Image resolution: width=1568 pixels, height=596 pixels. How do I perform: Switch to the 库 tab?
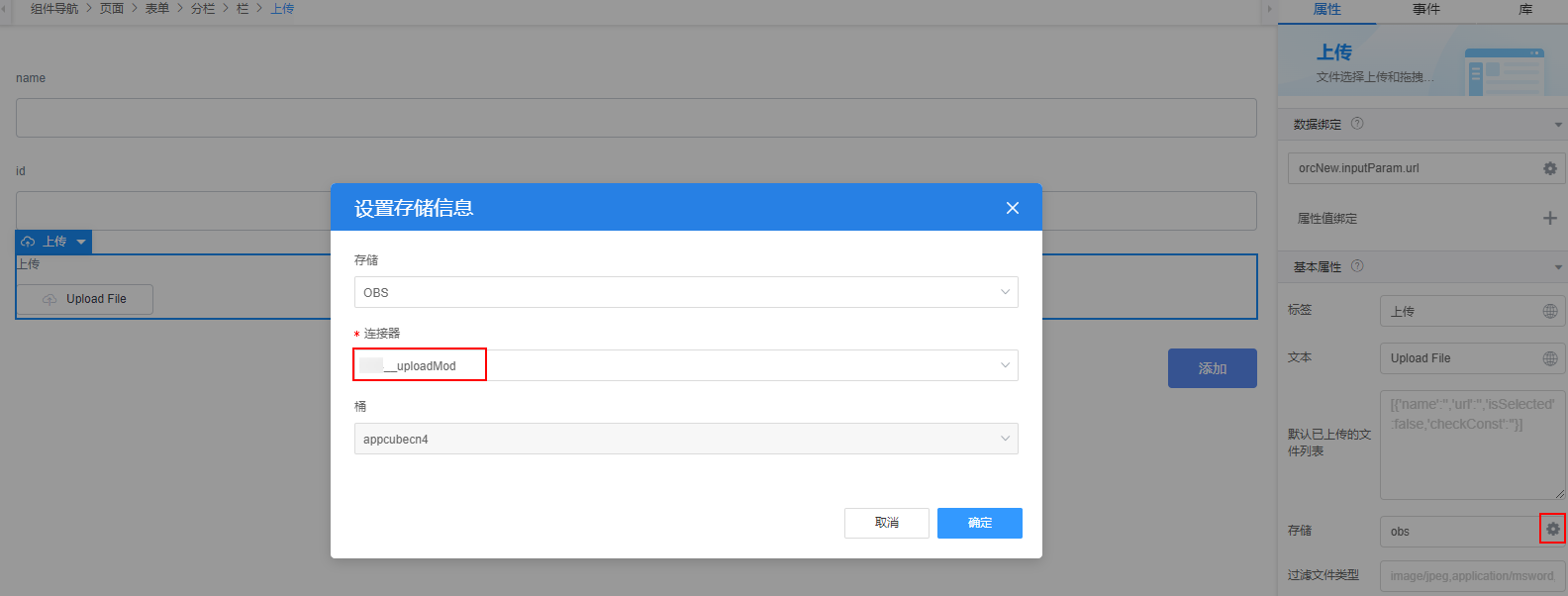1525,10
